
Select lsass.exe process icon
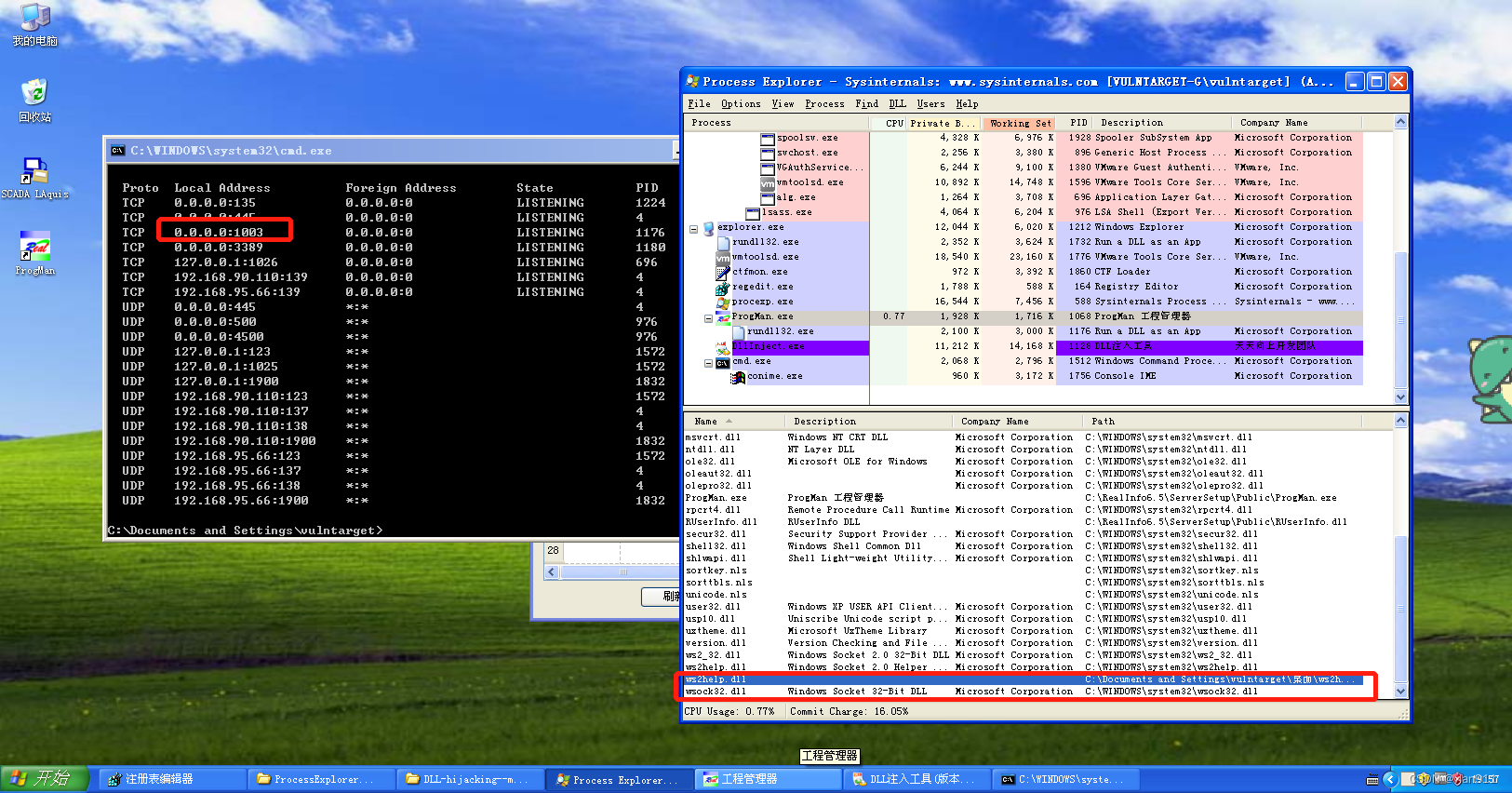(753, 212)
